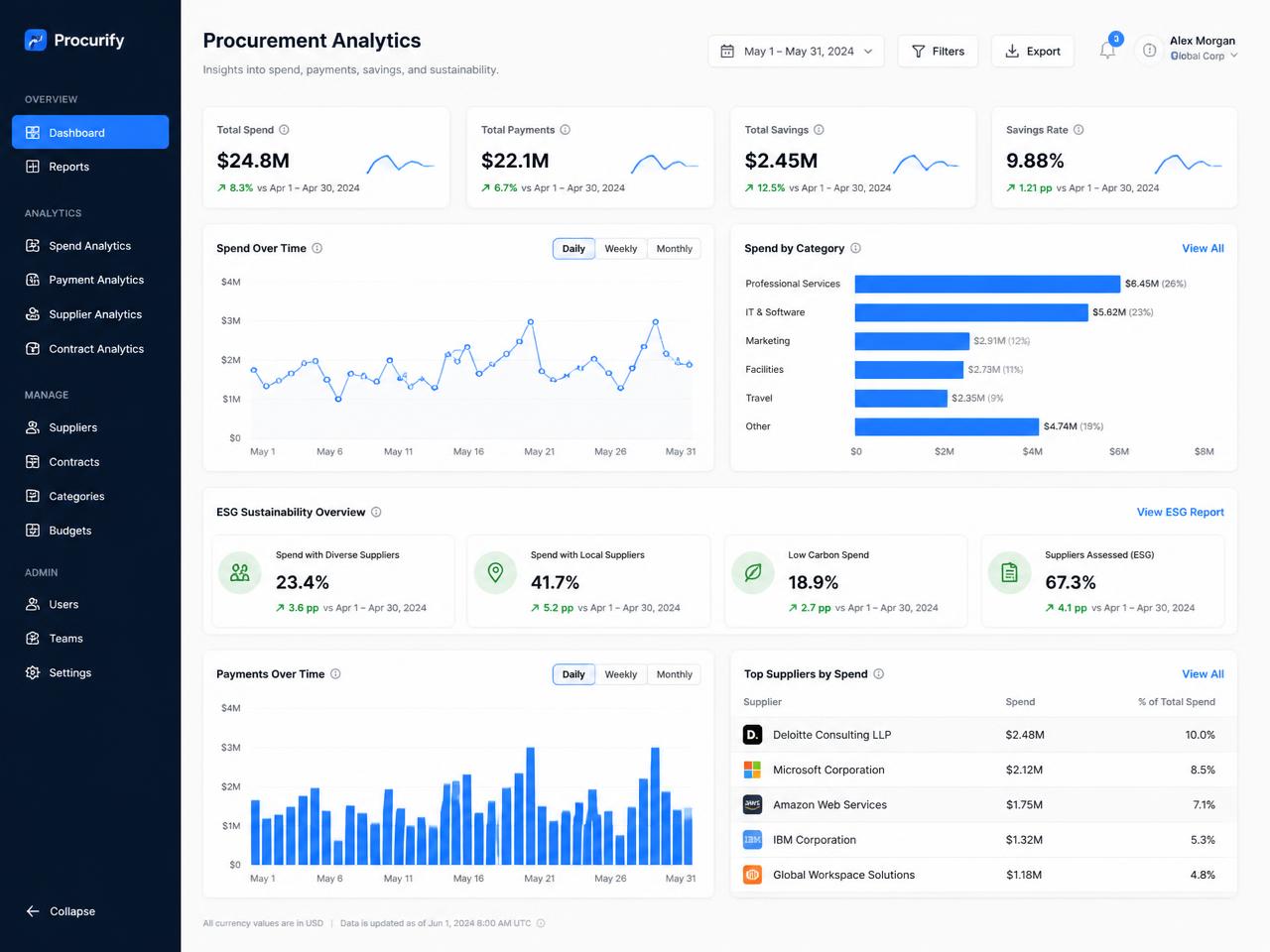Click the Filters button
The image size is (1270, 952).
(938, 52)
